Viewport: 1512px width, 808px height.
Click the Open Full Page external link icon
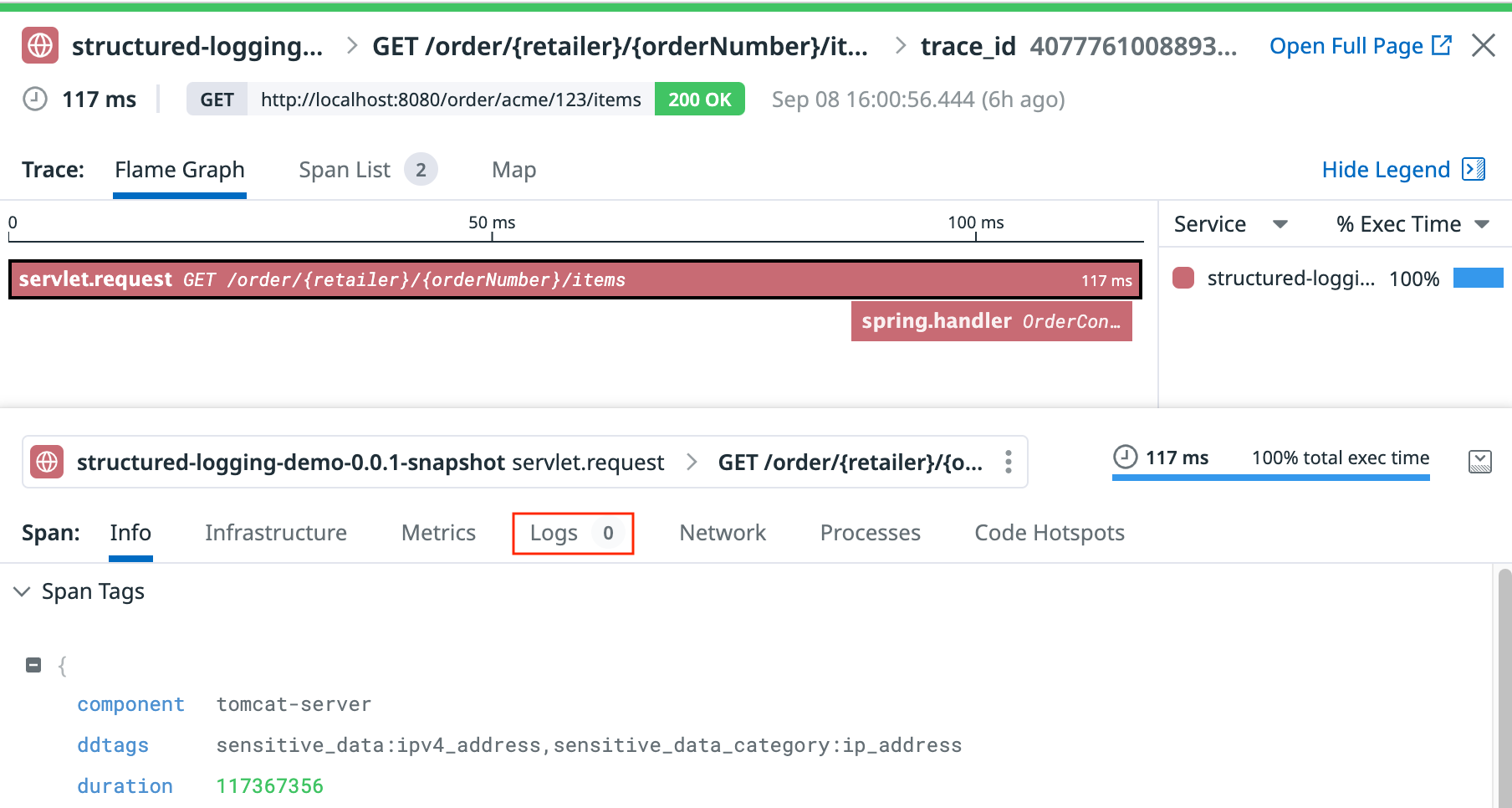coord(1442,45)
